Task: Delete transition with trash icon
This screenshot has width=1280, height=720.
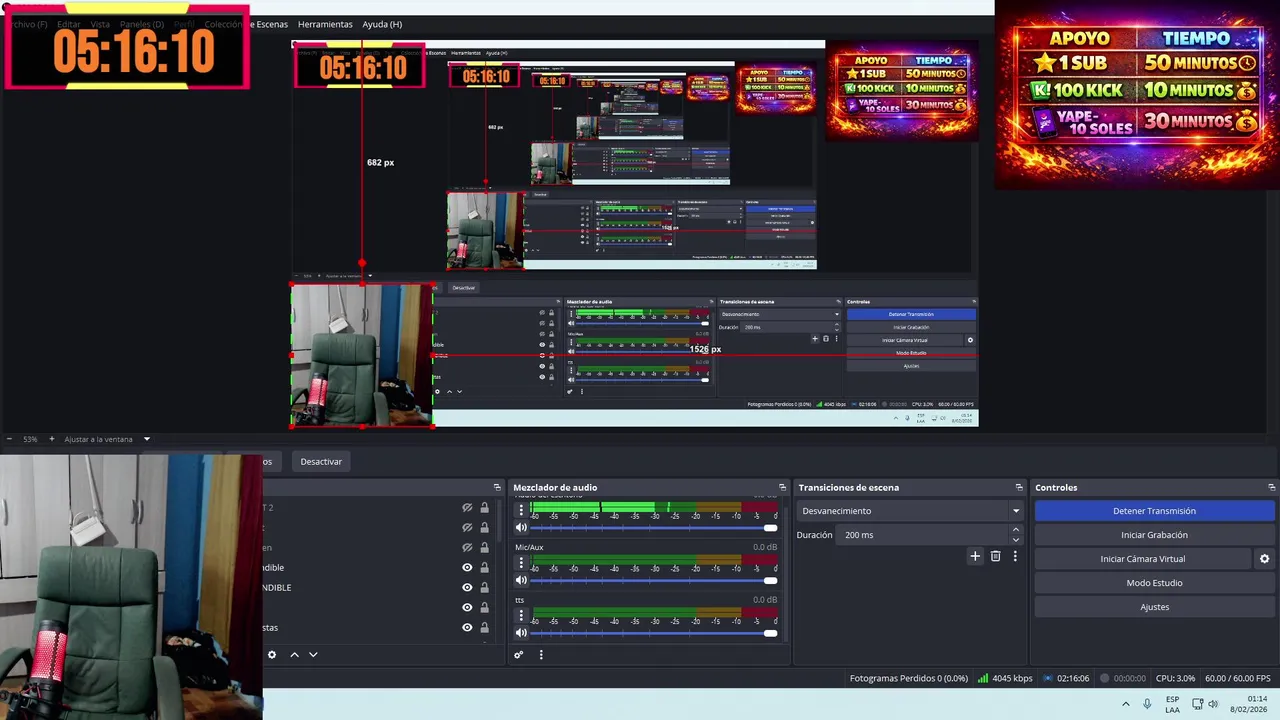Action: point(995,556)
